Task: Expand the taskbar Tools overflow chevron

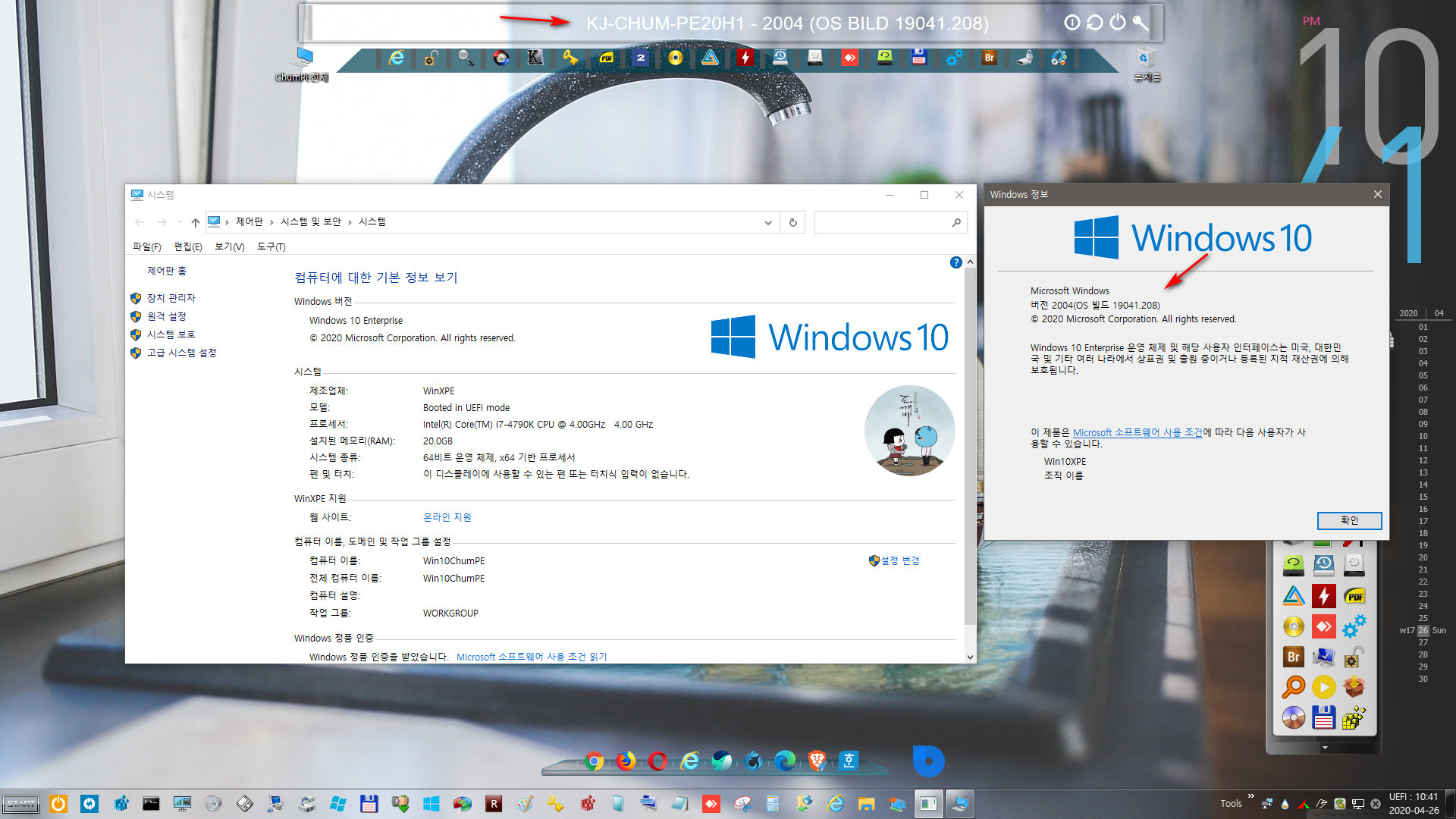Action: point(1250,795)
